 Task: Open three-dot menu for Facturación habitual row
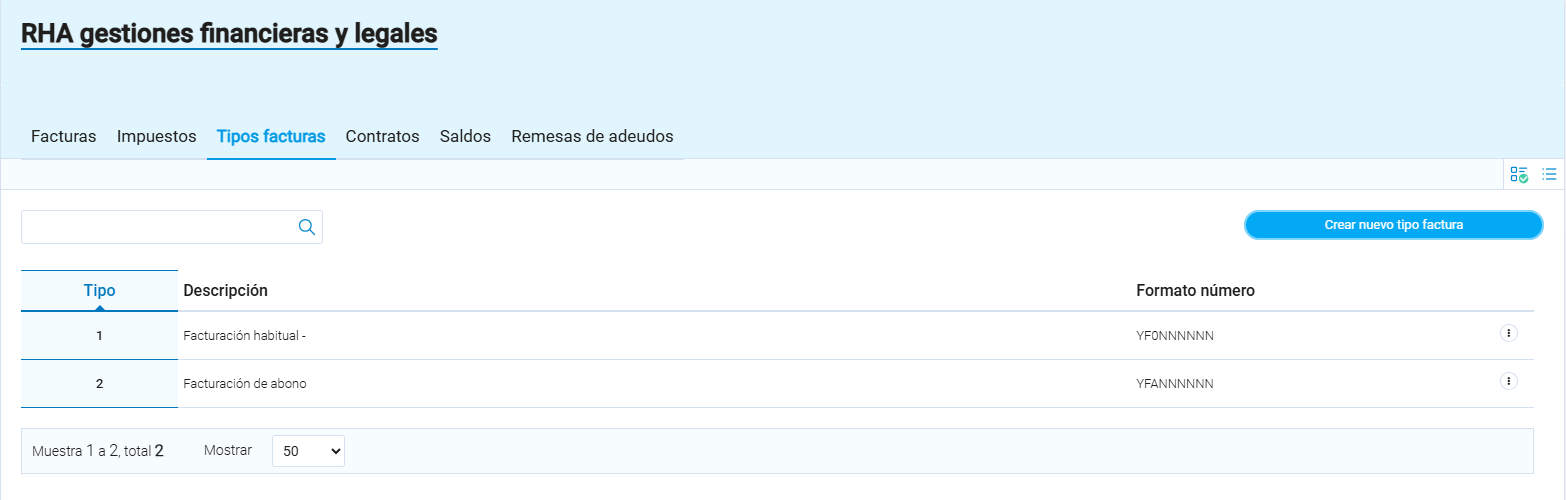pos(1509,333)
